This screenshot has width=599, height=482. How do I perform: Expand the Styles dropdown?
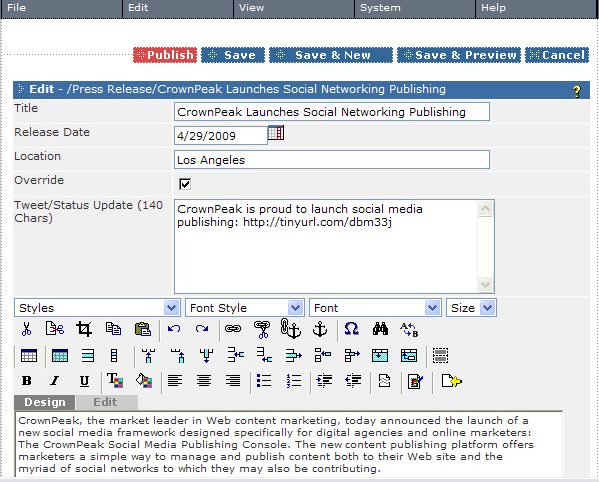[171, 307]
